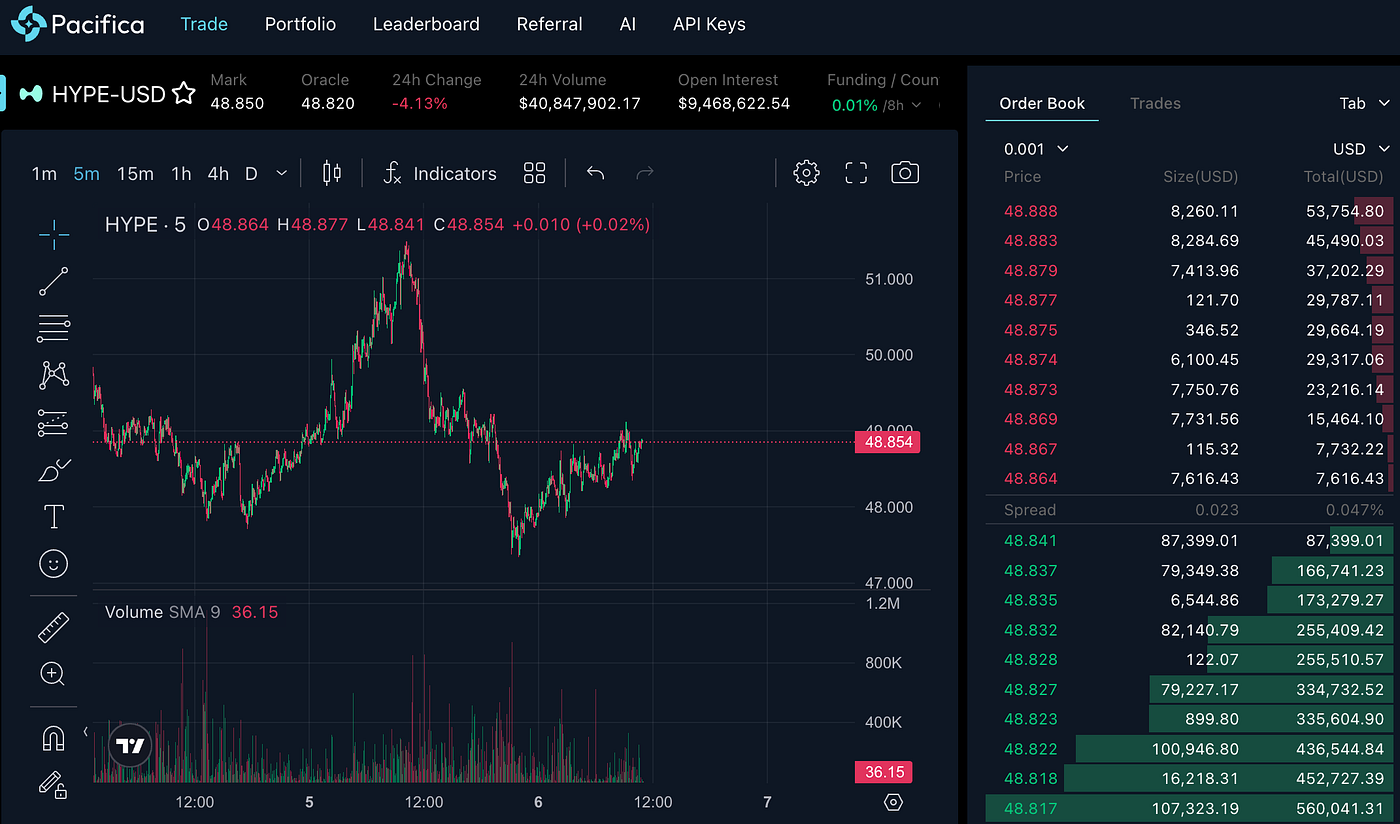Take a chart screenshot with the camera icon
The width and height of the screenshot is (1400, 824).
904,172
